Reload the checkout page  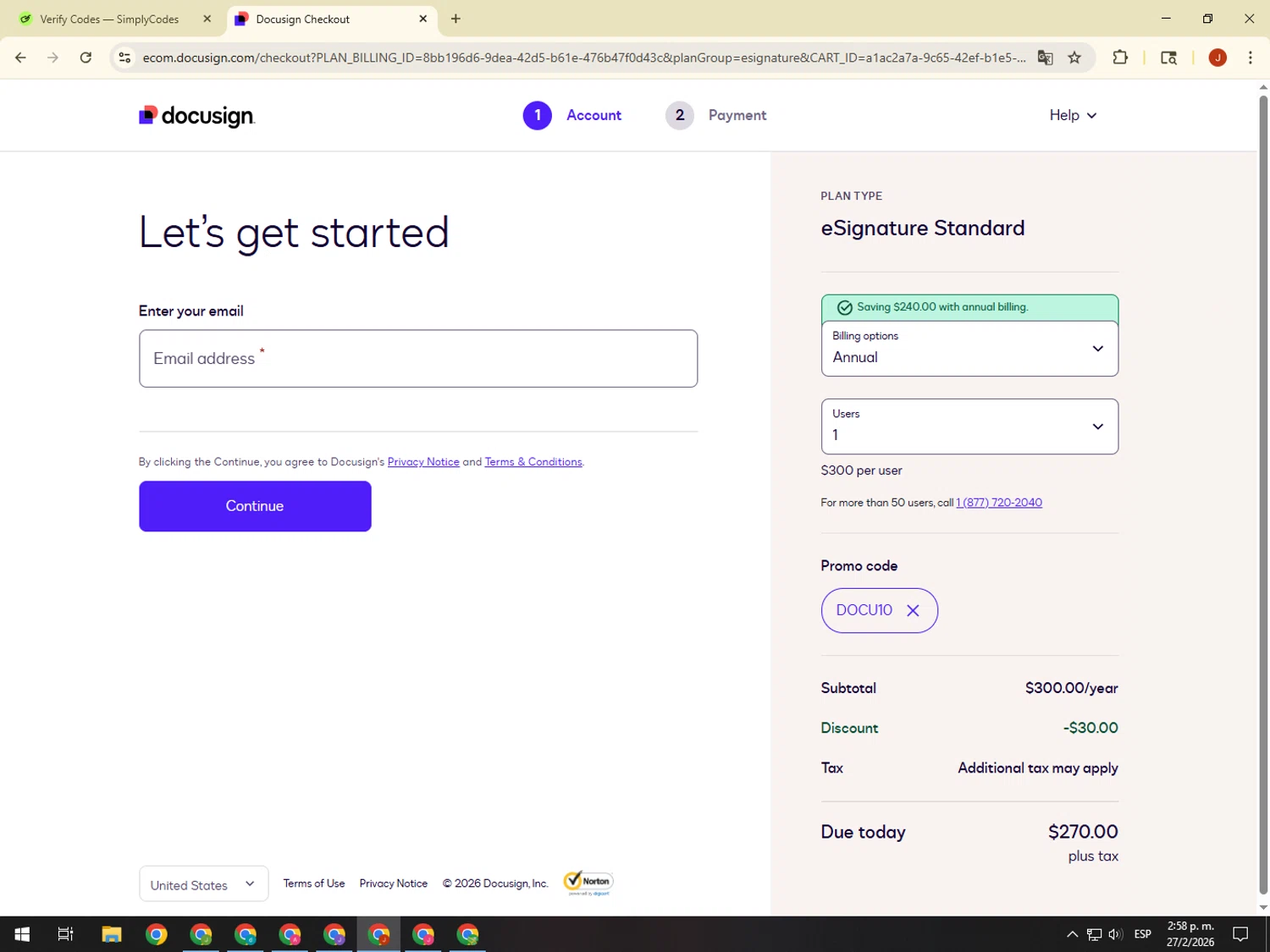(x=86, y=58)
